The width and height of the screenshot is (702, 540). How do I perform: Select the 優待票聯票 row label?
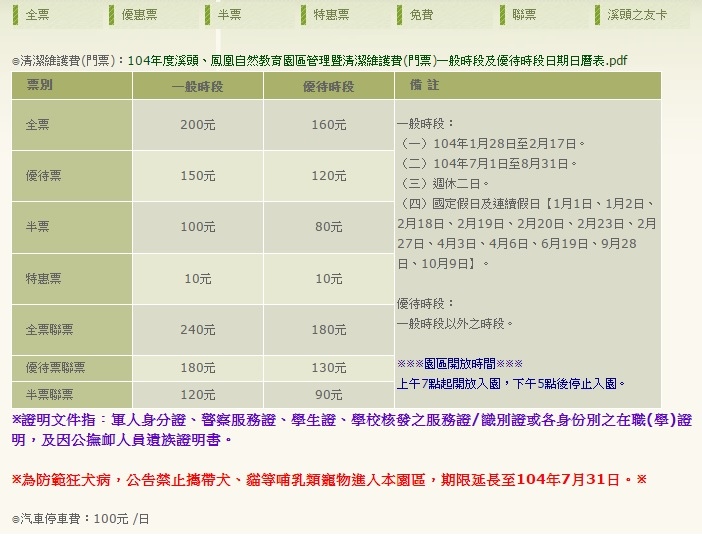(55, 368)
